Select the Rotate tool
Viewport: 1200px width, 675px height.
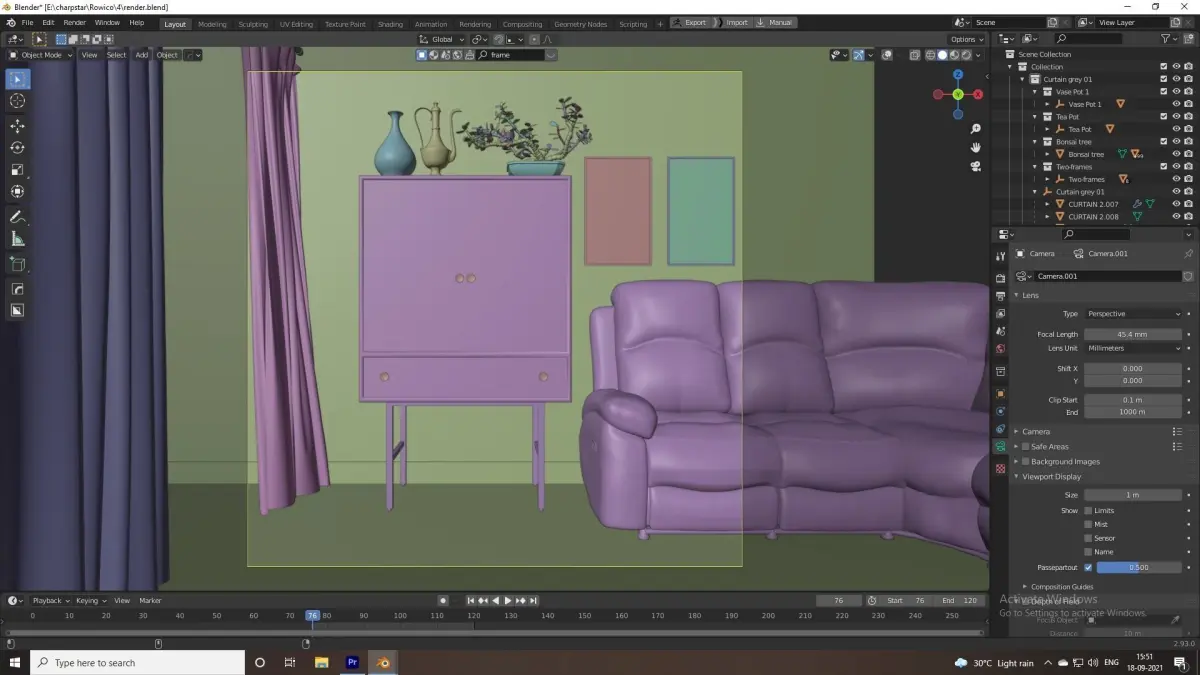pos(17,147)
